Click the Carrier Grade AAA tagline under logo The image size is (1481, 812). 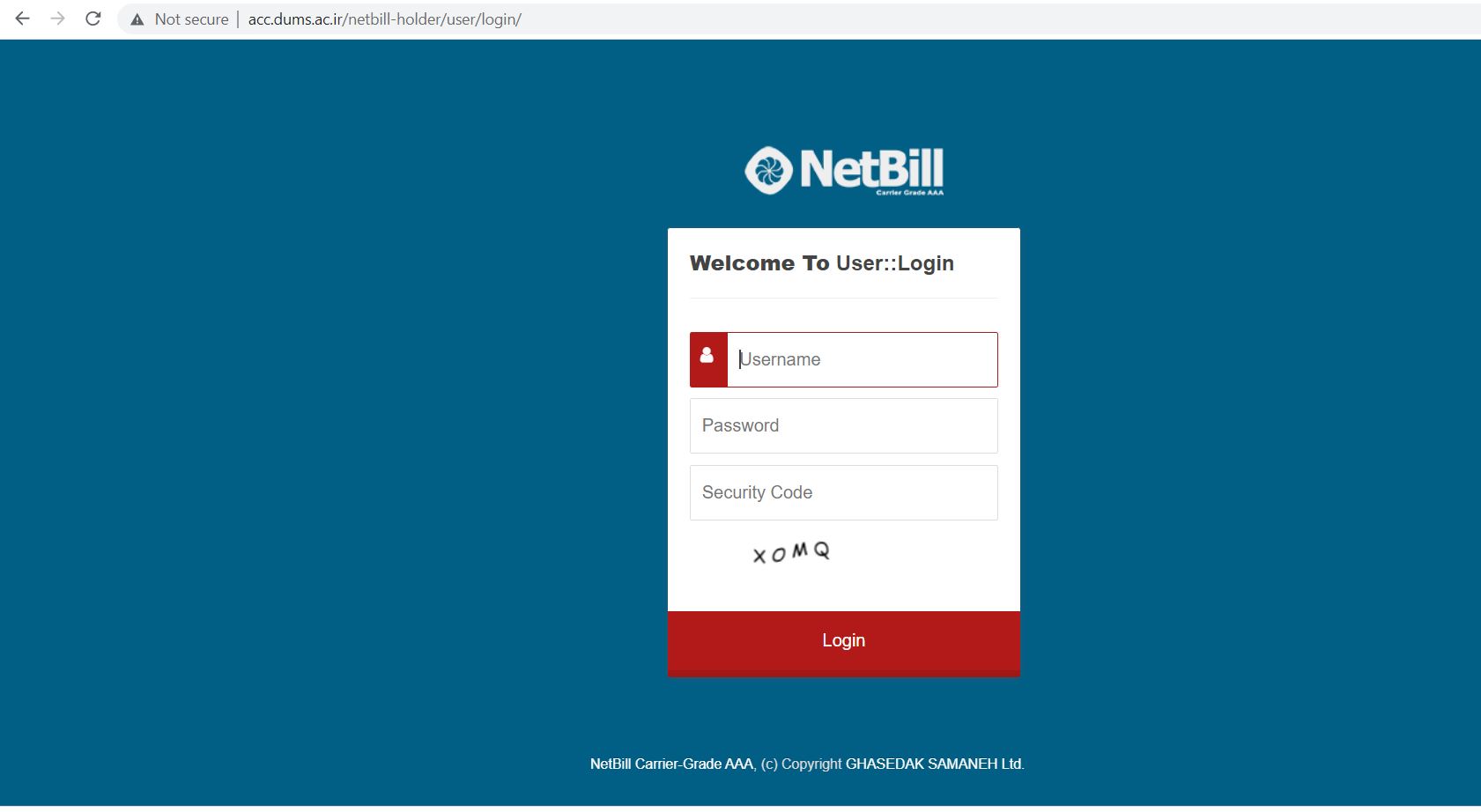909,192
